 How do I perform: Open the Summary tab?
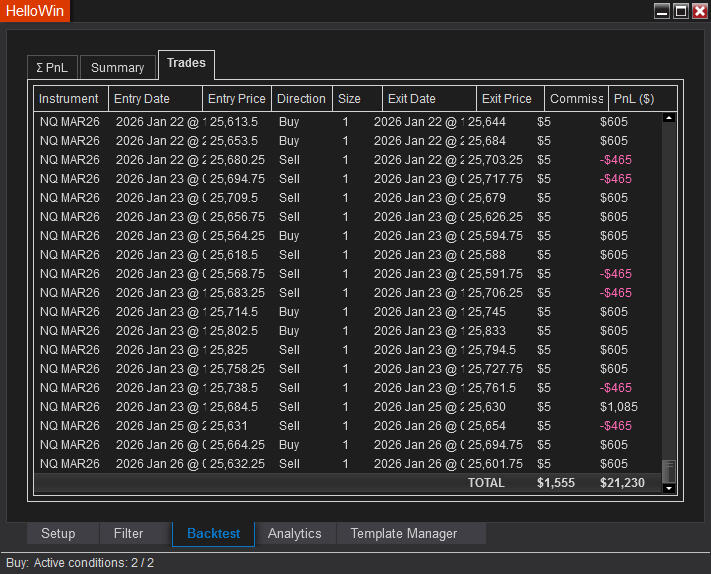117,67
